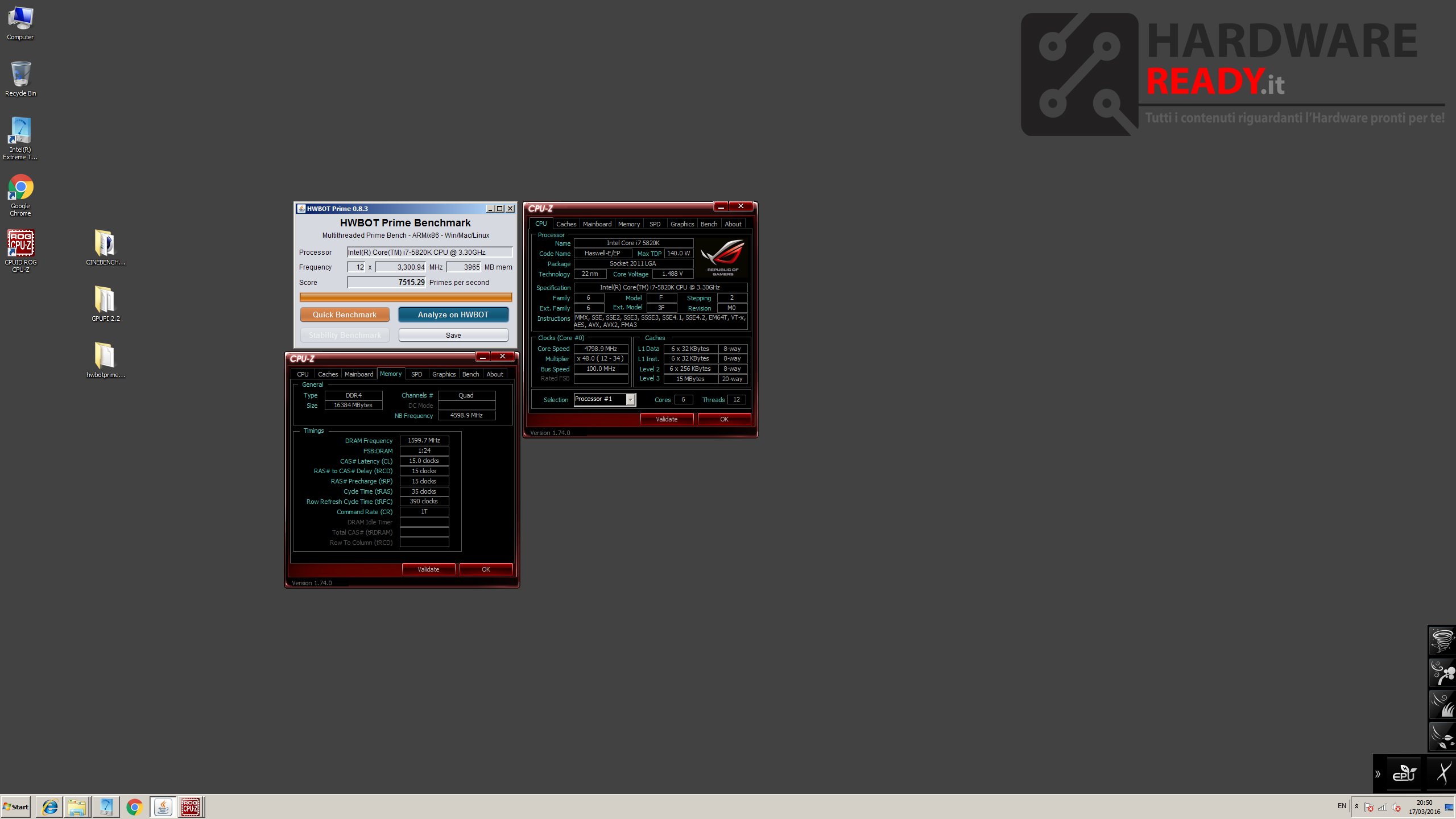This screenshot has height=819, width=1456.
Task: Click Quick Benchmark in HWBOT Prime
Action: 345,315
